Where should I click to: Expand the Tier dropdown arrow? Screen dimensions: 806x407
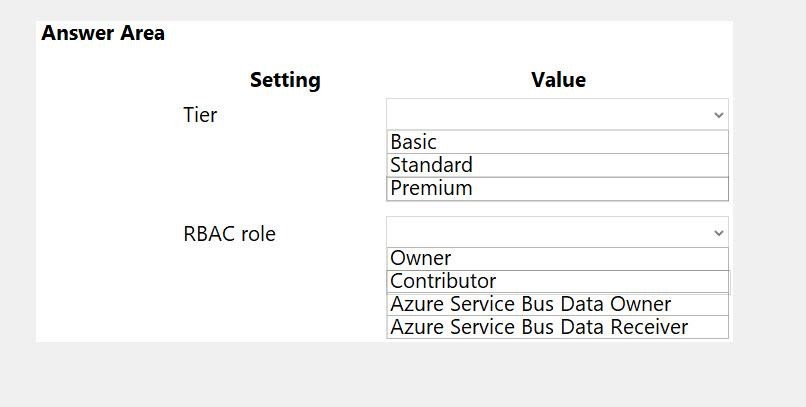[x=719, y=115]
